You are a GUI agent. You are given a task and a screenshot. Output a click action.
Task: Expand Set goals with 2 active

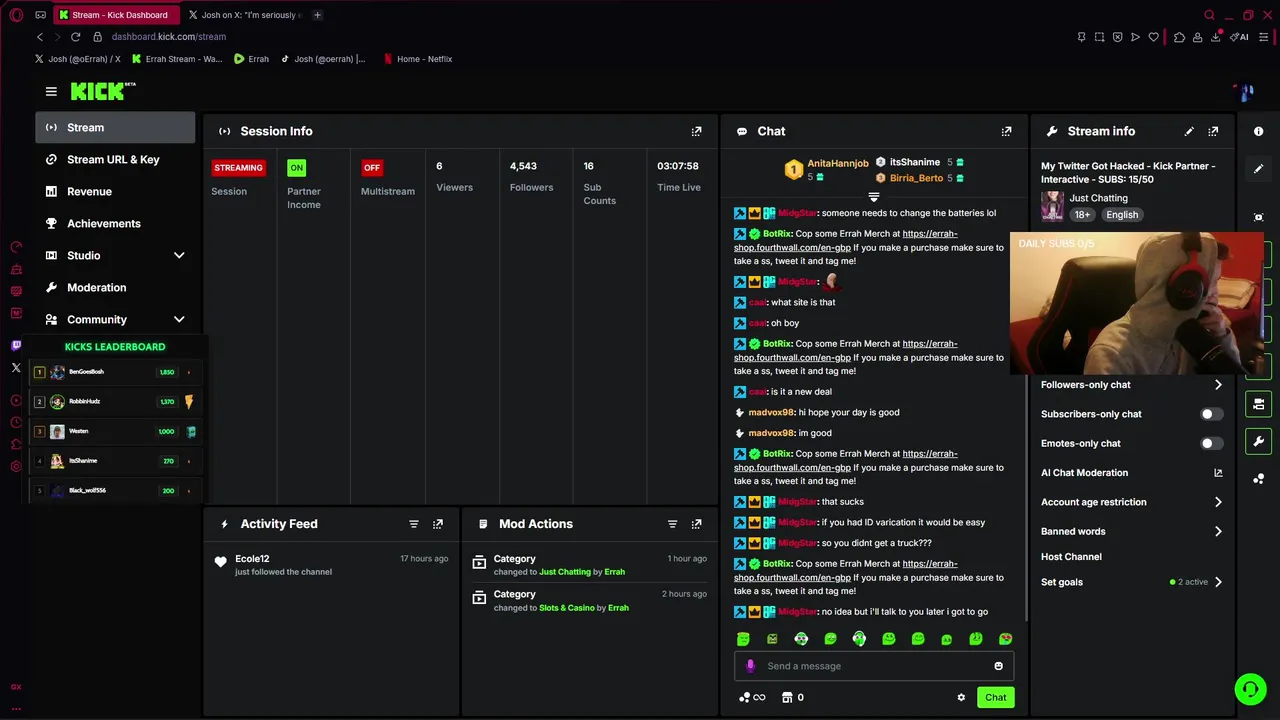pos(1131,582)
